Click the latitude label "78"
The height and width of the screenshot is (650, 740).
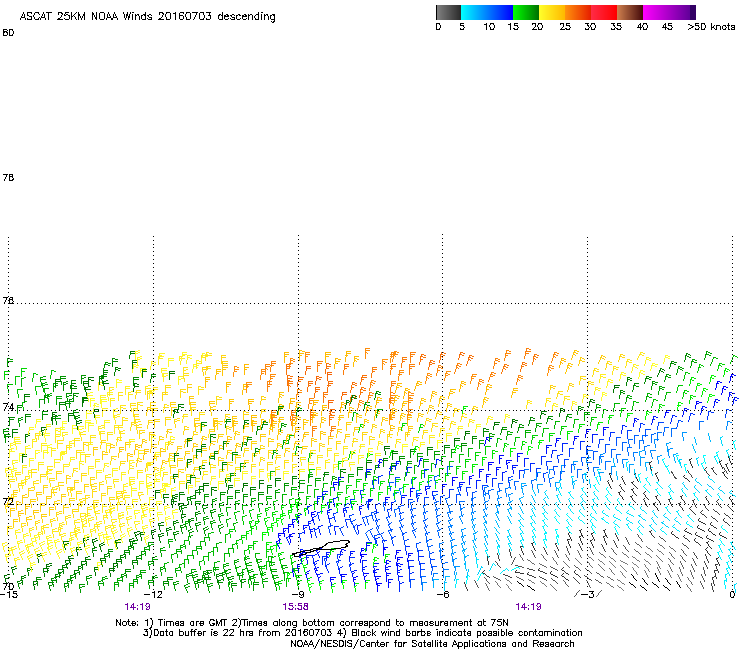[x=8, y=177]
